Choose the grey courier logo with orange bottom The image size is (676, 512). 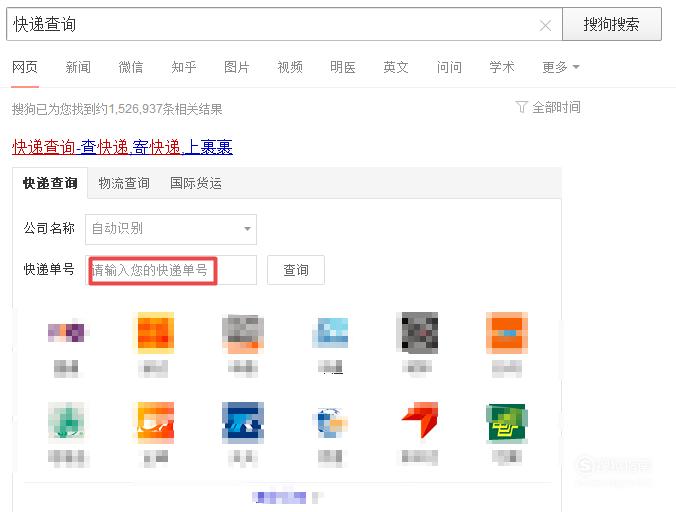(x=243, y=333)
